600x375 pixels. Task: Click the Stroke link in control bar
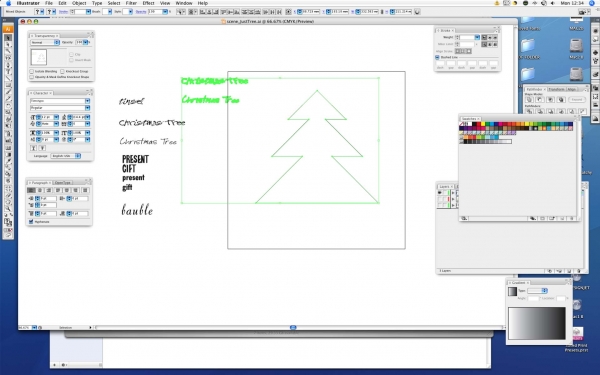[63, 12]
